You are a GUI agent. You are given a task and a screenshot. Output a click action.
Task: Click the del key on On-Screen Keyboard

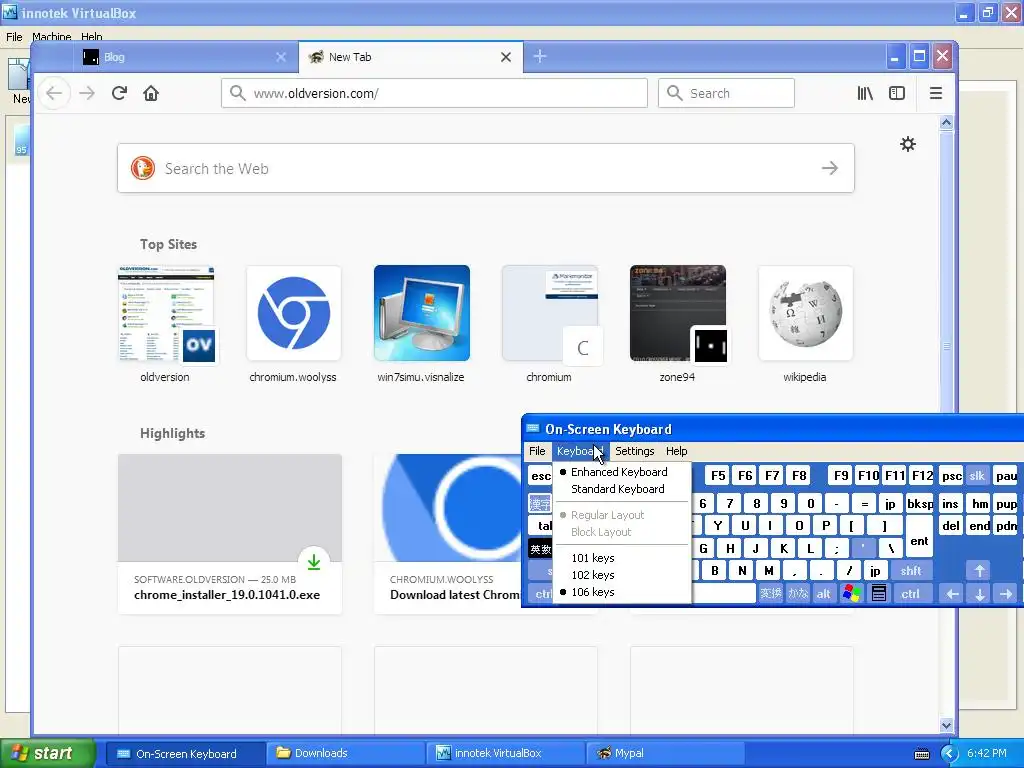click(951, 526)
